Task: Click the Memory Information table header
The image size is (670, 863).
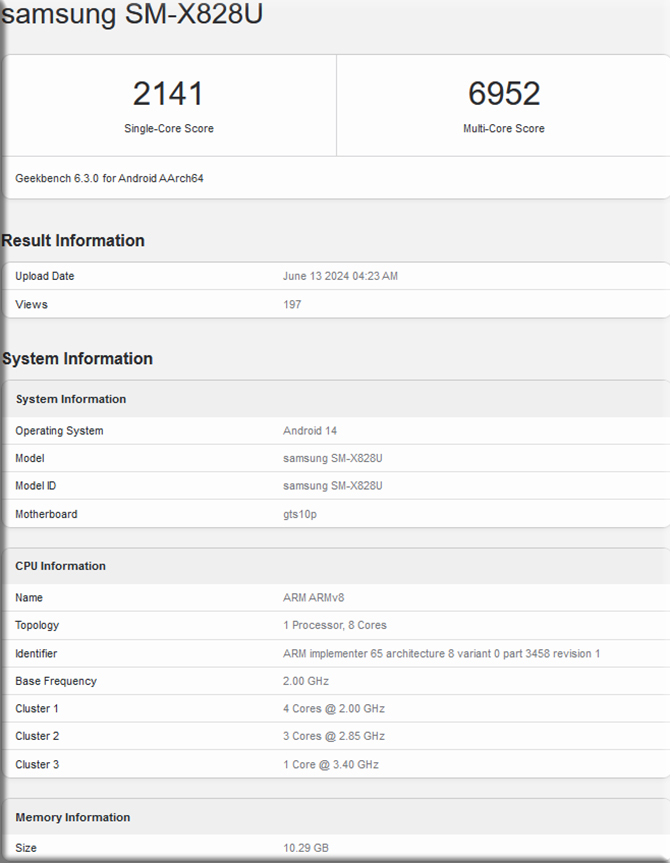Action: click(73, 817)
